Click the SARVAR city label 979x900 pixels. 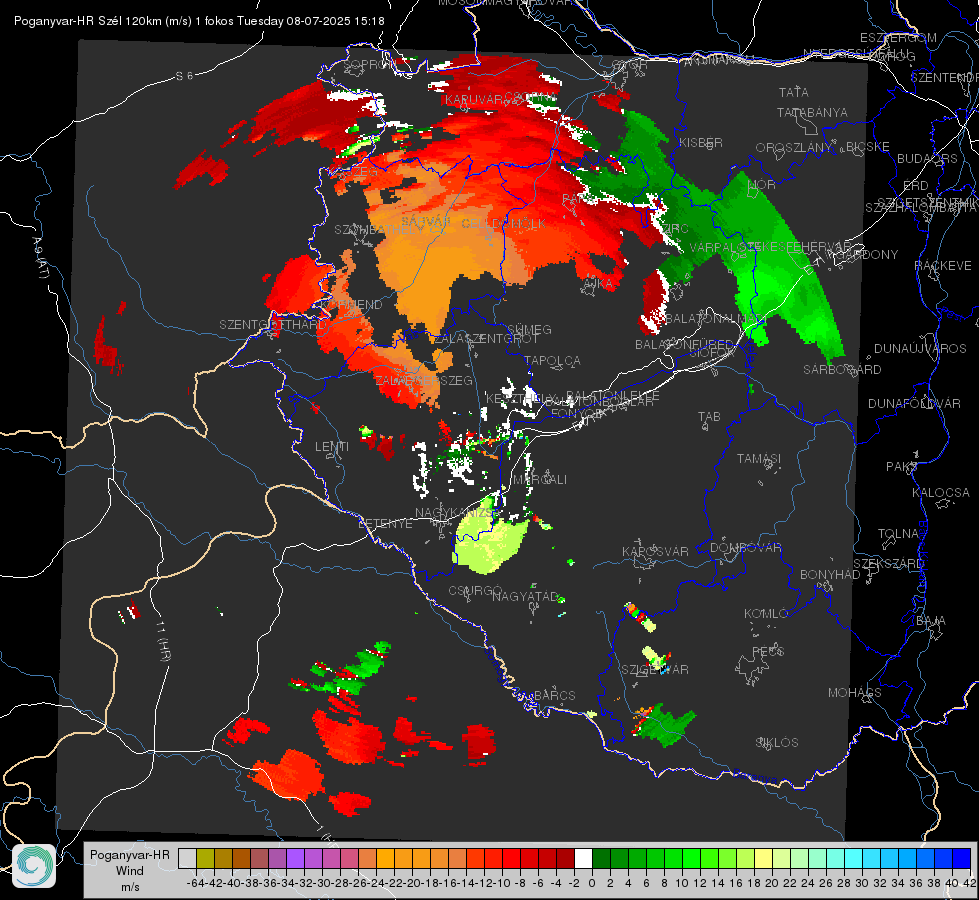426,221
